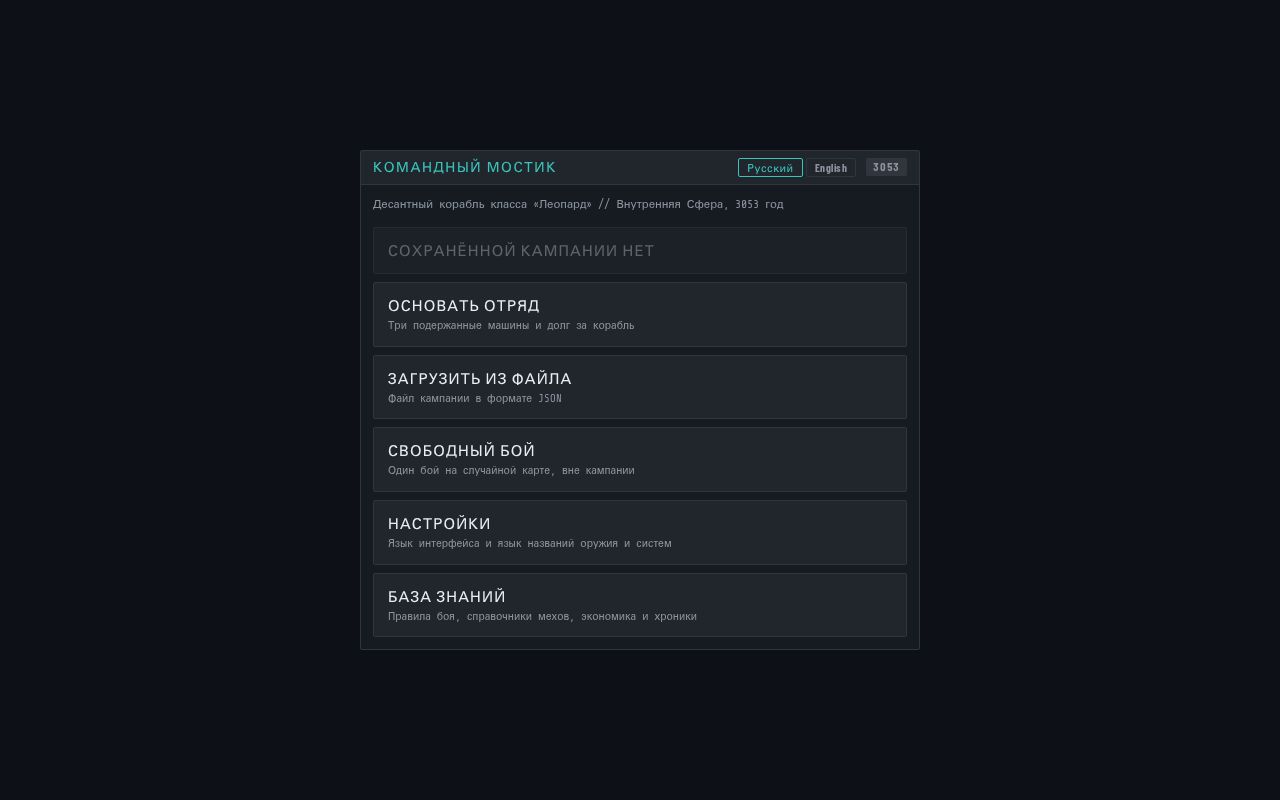Click the word ЗНАНИЙ in knowledge base button
Image resolution: width=1280 pixels, height=800 pixels.
click(x=471, y=596)
